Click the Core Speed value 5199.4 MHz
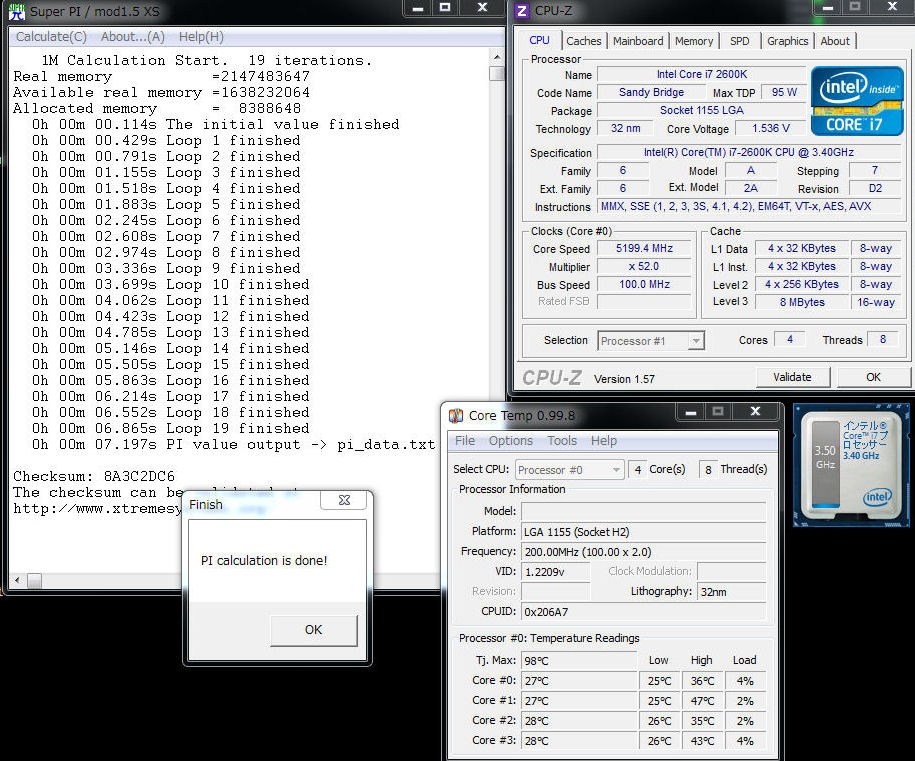The height and width of the screenshot is (761, 915). [x=644, y=249]
